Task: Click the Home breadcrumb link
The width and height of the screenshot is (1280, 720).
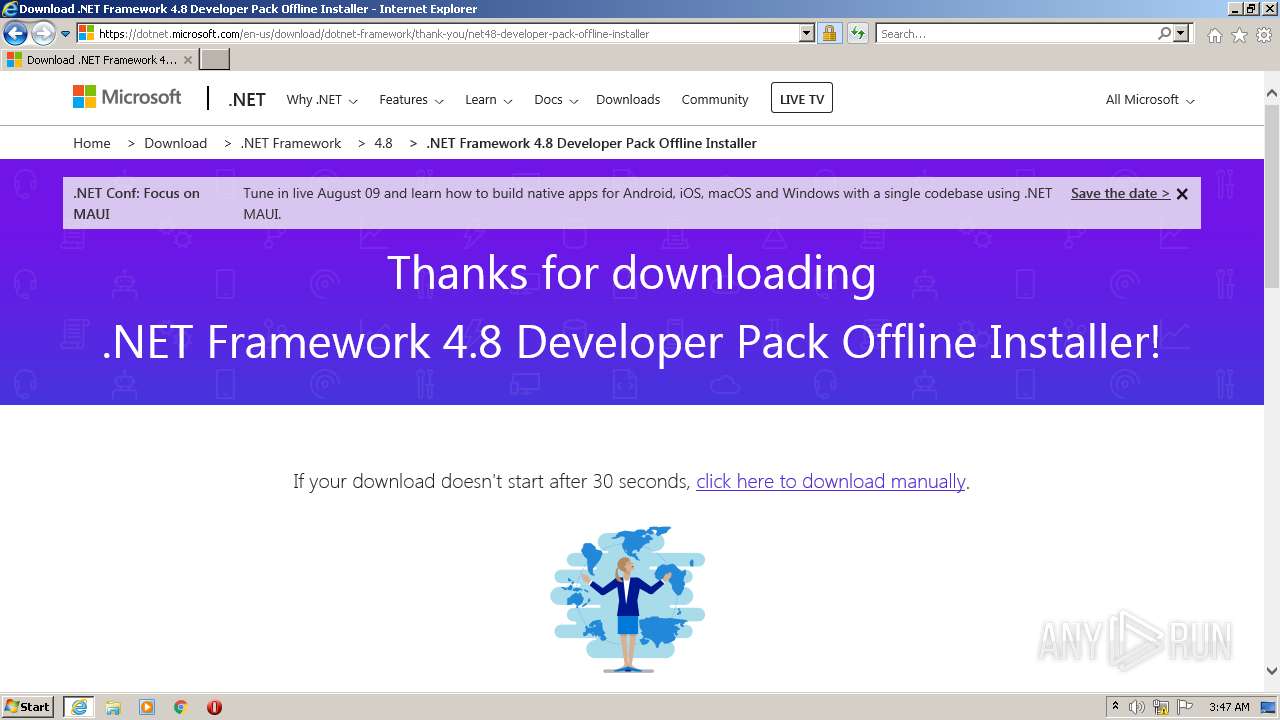Action: pyautogui.click(x=92, y=143)
